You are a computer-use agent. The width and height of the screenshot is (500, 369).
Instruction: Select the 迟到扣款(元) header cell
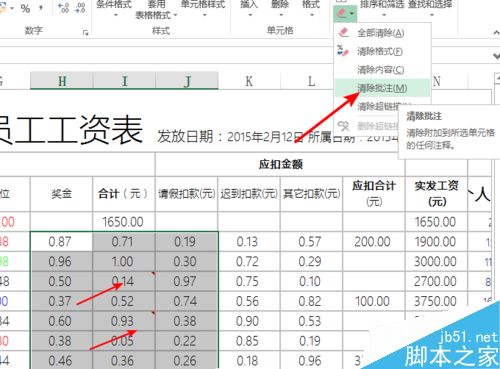click(x=249, y=194)
